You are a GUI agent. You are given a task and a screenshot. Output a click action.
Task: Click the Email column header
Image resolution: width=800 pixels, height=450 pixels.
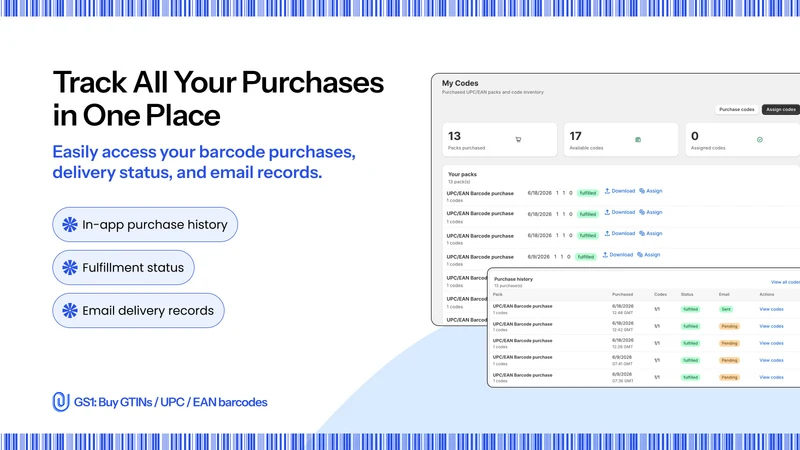(x=724, y=294)
